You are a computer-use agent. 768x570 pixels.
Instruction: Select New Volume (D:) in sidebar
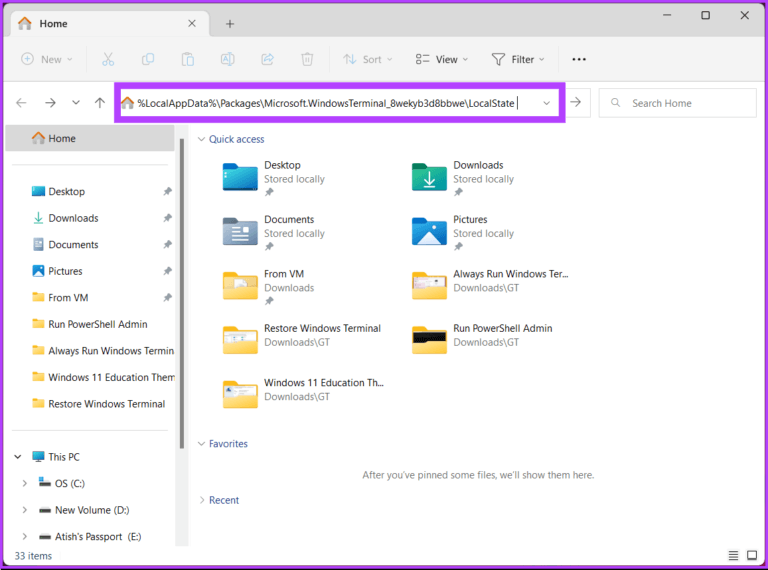[x=91, y=510]
